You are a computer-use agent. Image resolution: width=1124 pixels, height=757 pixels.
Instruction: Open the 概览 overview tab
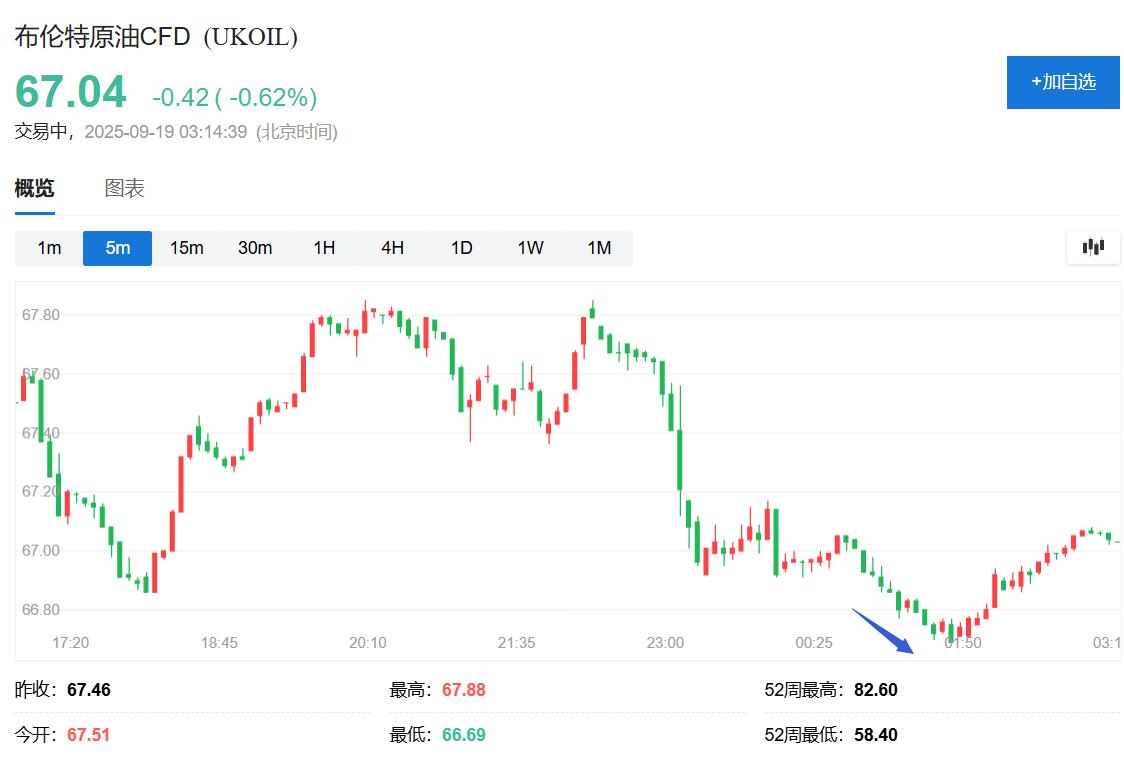tap(34, 188)
